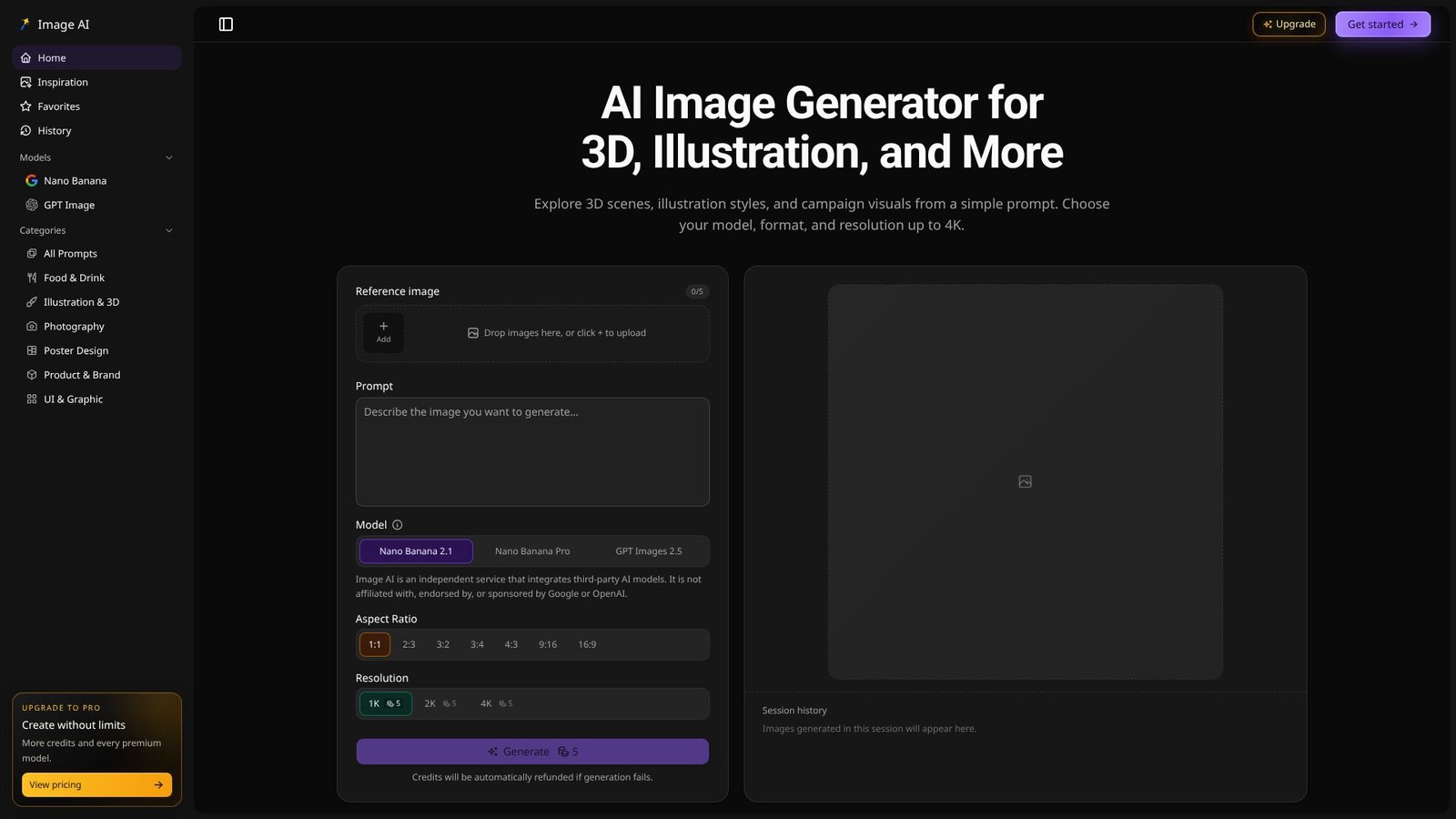Open the Food & Drink category
The width and height of the screenshot is (1456, 819).
pyautogui.click(x=100, y=278)
